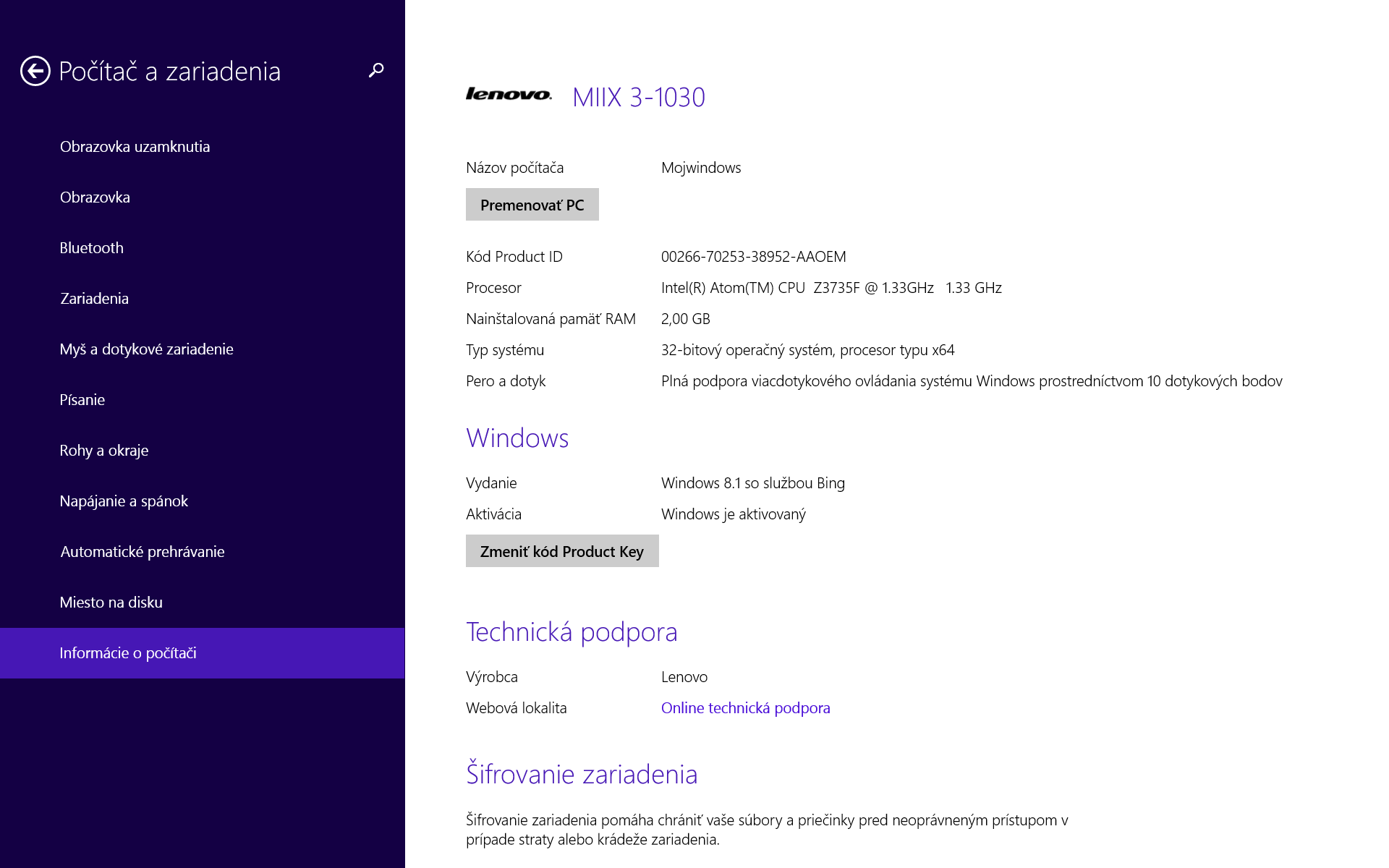
Task: Click the back arrow icon
Action: (35, 71)
